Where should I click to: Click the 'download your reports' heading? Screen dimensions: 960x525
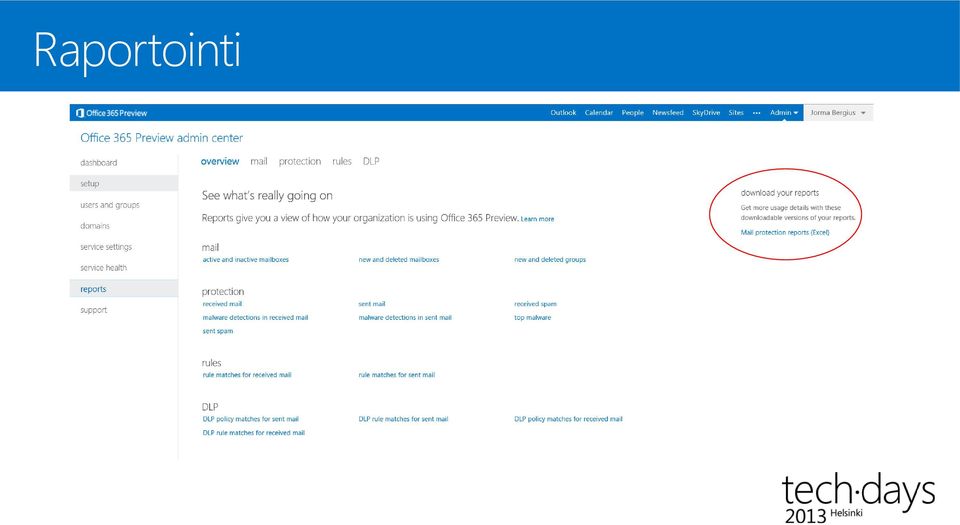click(x=779, y=193)
